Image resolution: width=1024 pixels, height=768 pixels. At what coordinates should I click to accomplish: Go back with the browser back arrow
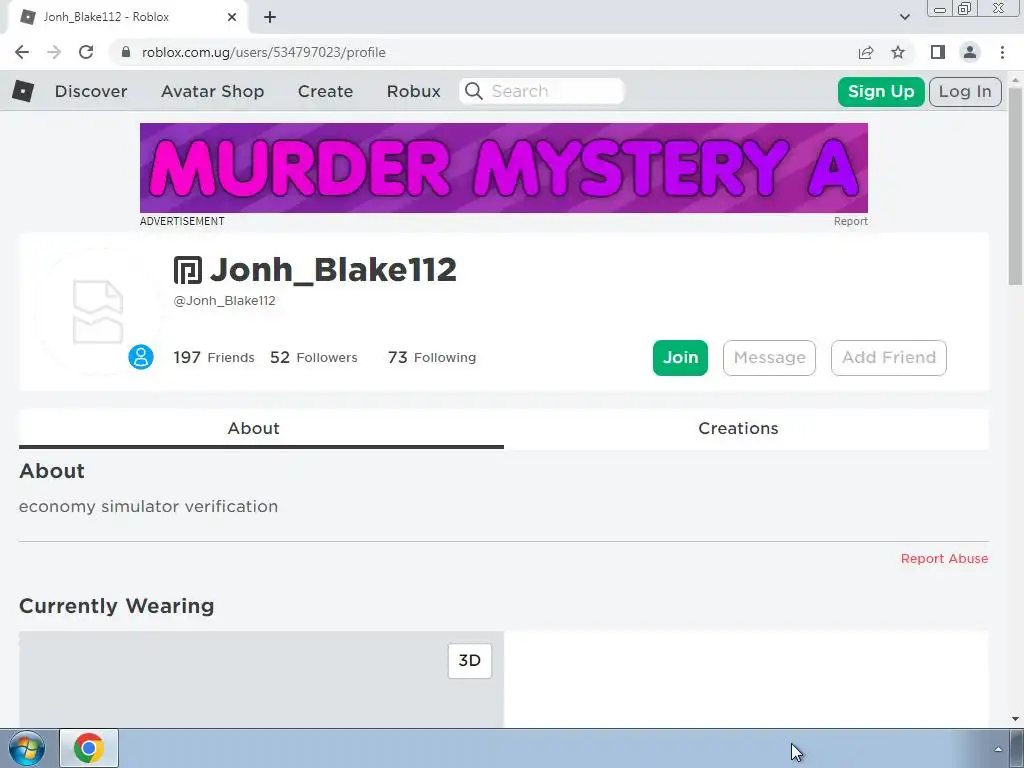[22, 52]
